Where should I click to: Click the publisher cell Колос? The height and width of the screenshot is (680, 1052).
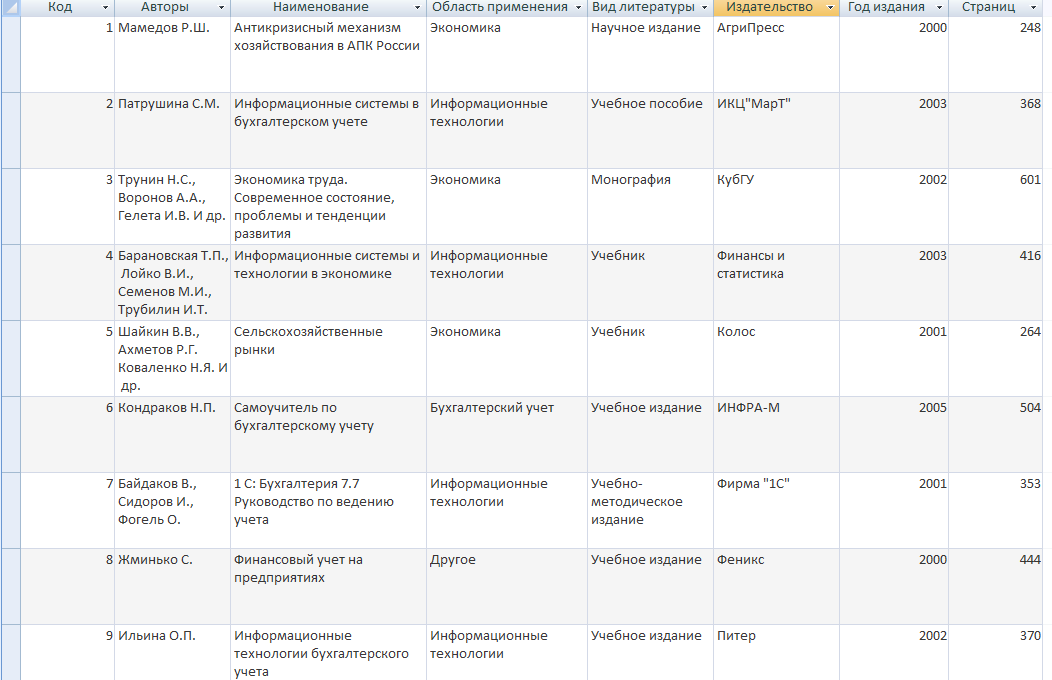[776, 359]
